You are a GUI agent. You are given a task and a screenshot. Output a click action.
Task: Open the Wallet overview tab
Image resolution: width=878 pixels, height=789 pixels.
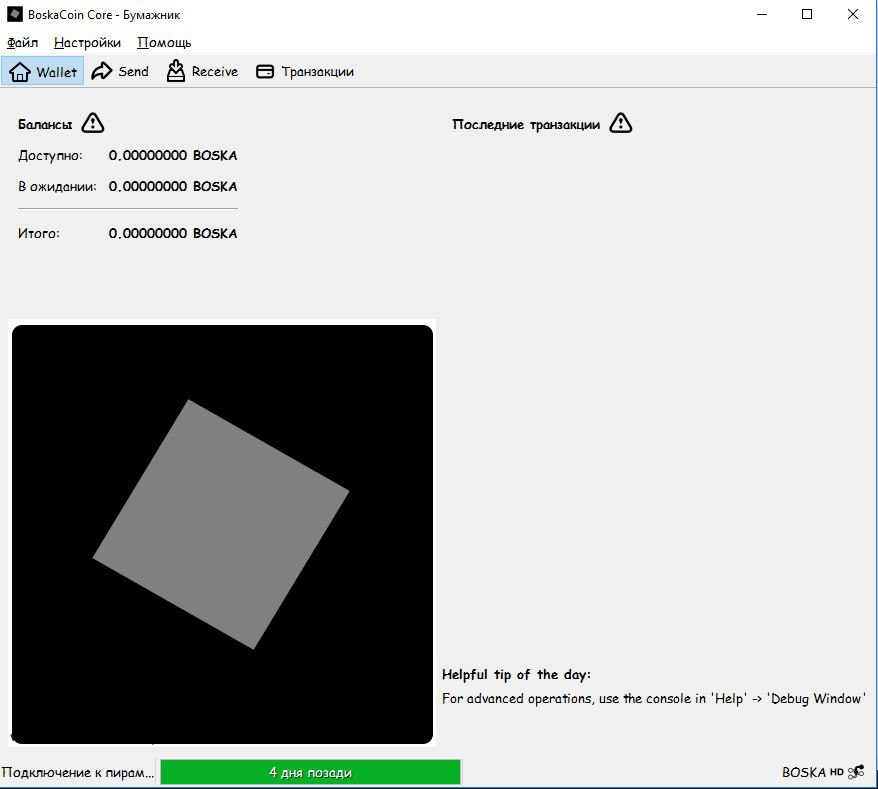[x=42, y=72]
